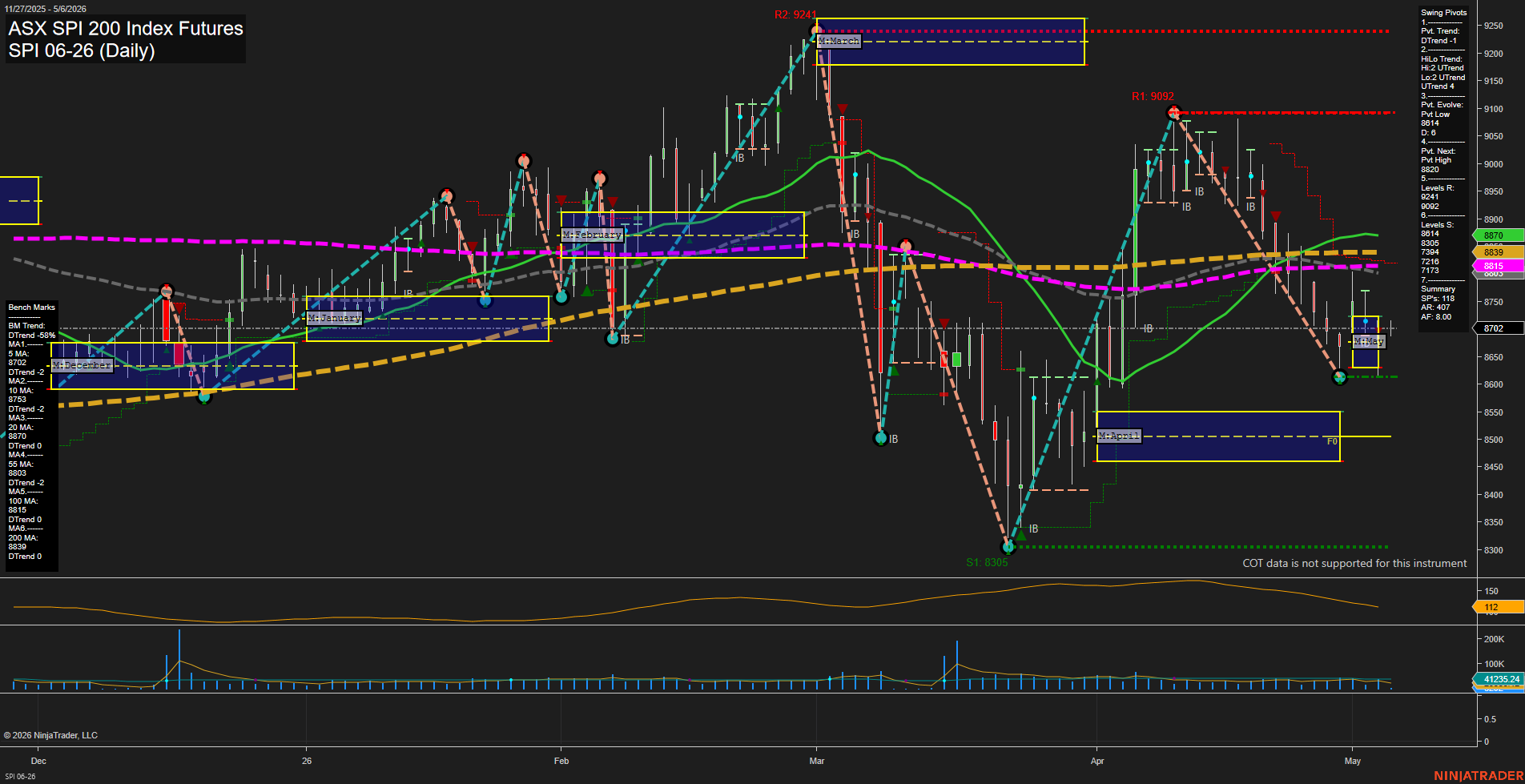Click the May swing low pivot marker
1525x784 pixels.
point(1339,377)
